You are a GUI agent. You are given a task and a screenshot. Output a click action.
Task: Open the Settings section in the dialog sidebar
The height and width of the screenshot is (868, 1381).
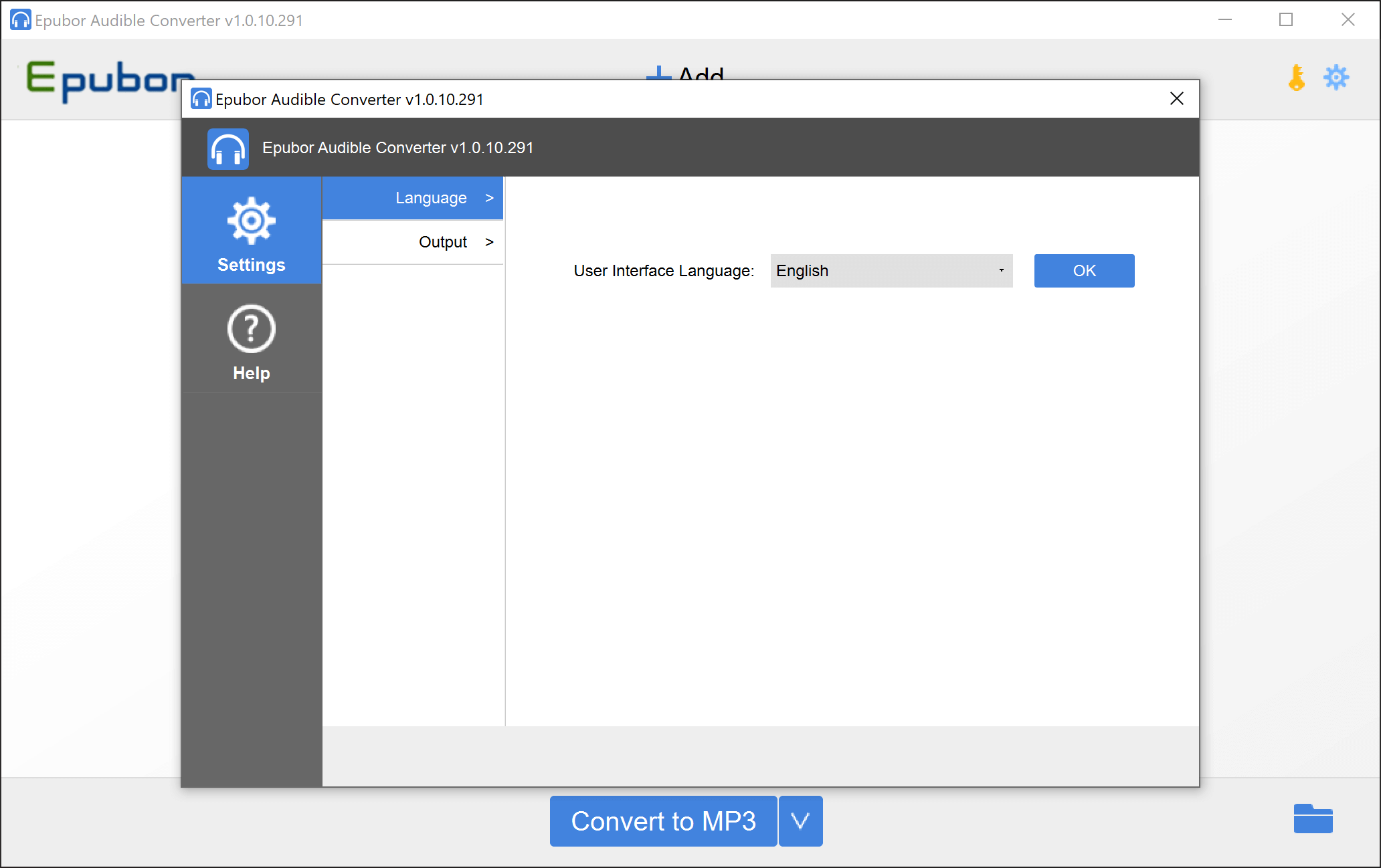pyautogui.click(x=252, y=231)
